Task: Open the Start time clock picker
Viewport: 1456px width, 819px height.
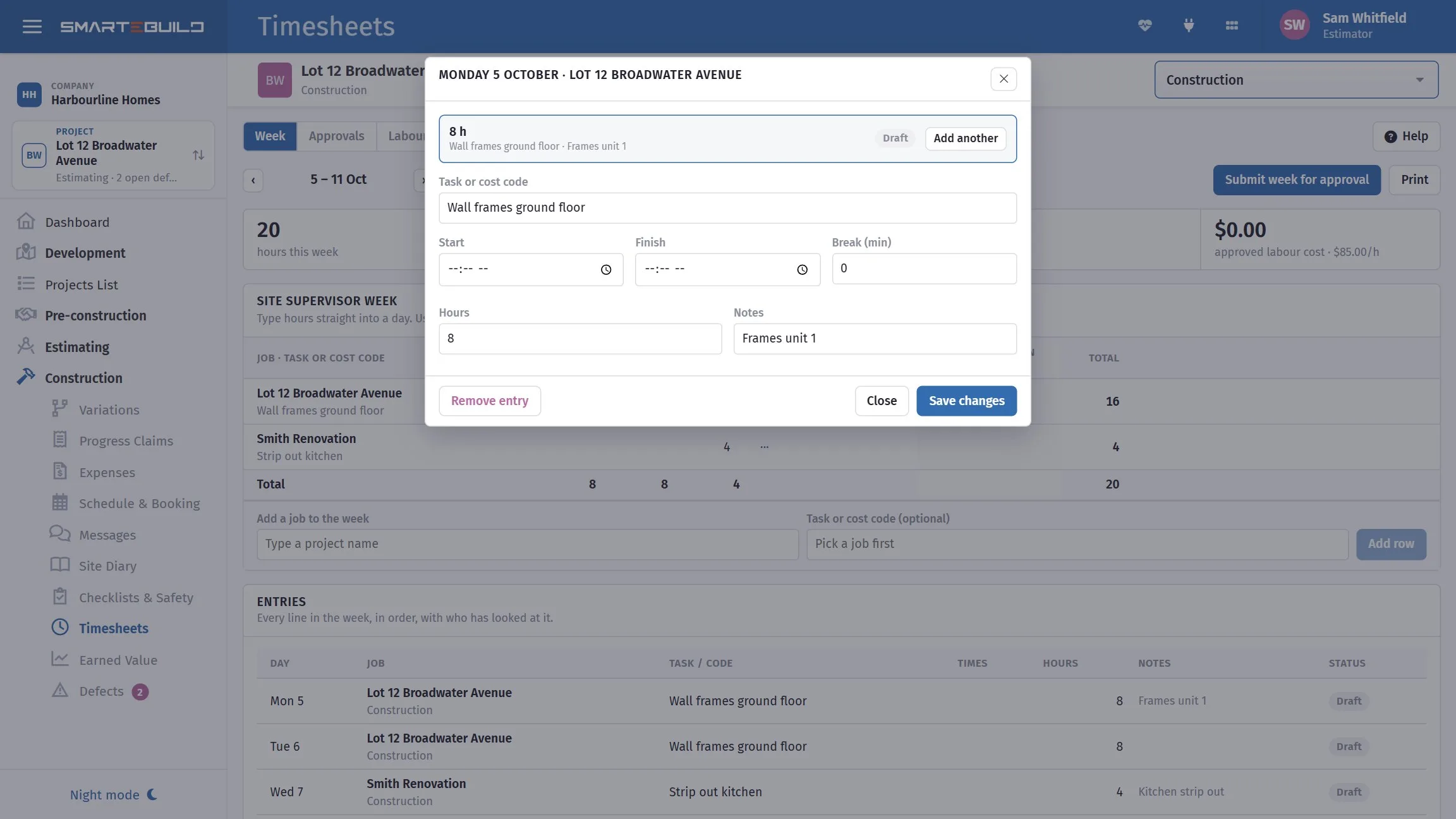Action: tap(606, 270)
